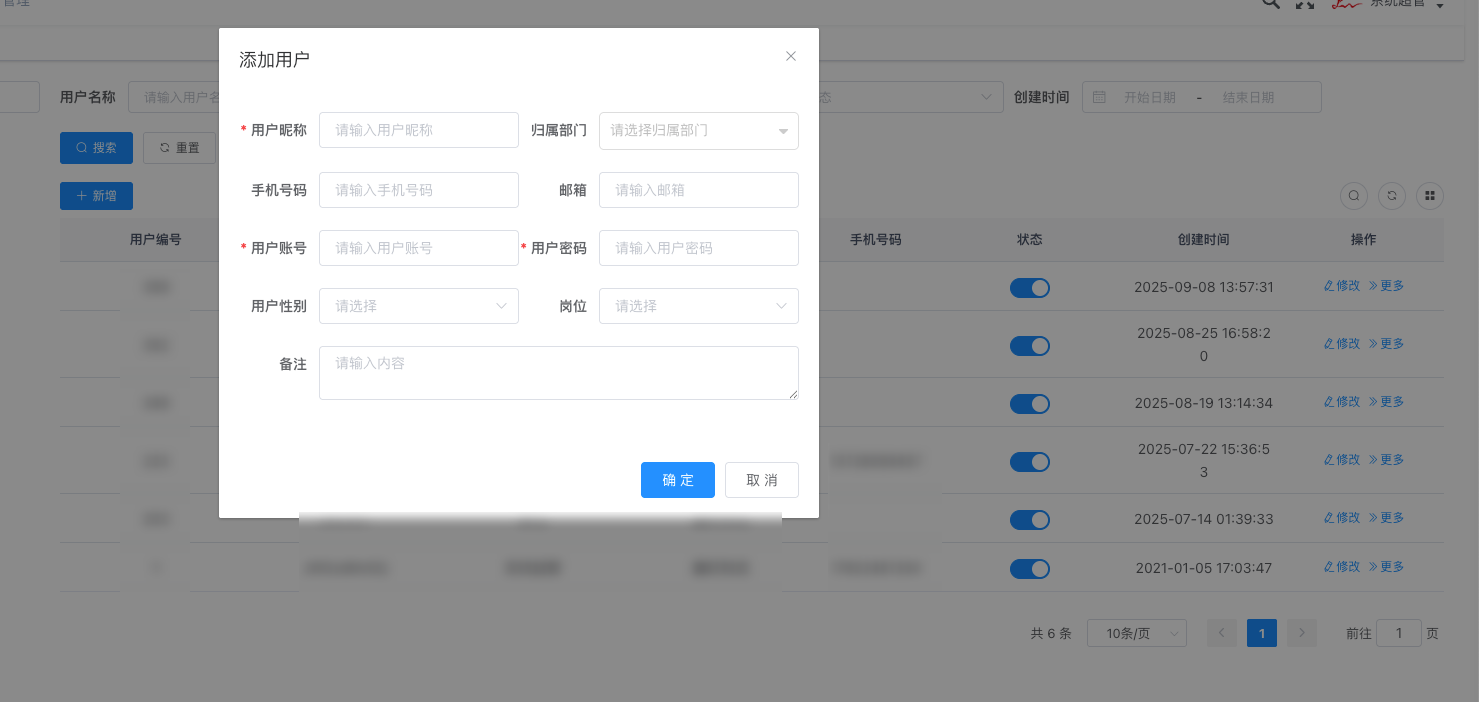
Task: Close the 添加用户 dialog with the X
Action: (x=791, y=56)
